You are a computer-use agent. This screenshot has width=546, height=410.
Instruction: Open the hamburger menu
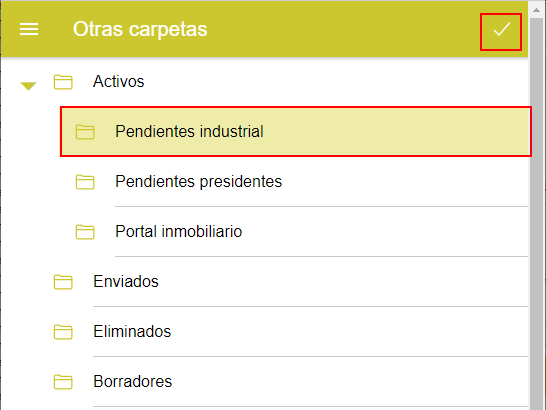[29, 29]
